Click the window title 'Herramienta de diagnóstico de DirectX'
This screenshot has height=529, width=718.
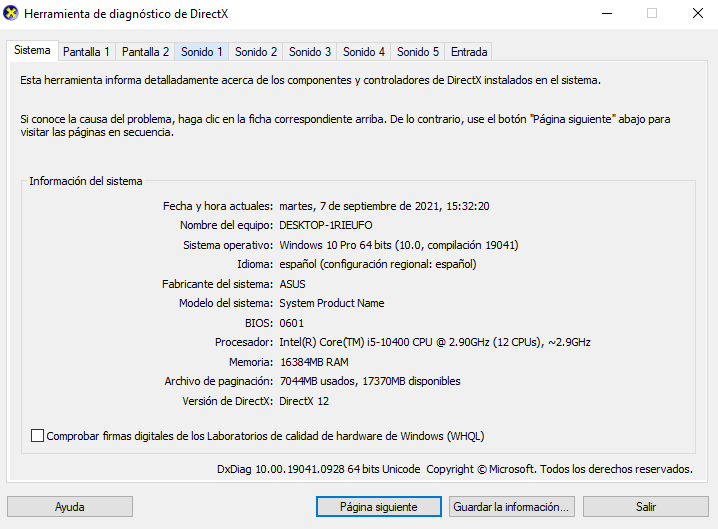tap(126, 14)
